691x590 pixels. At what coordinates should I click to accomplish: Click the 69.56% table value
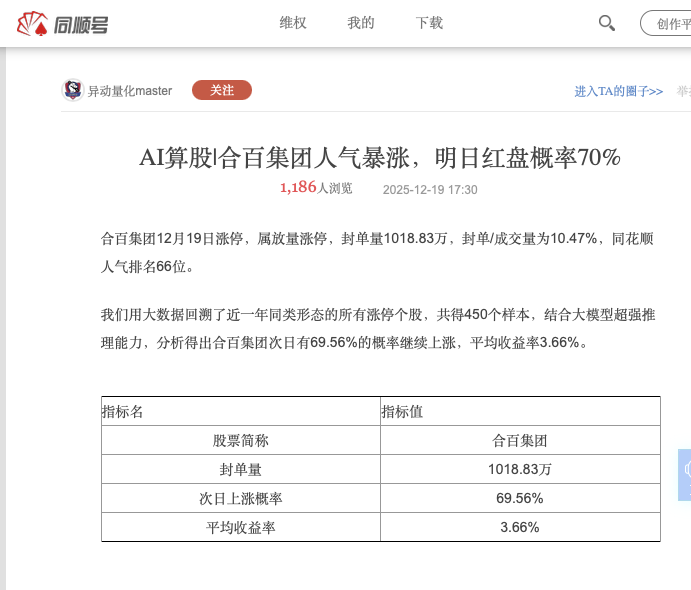(x=520, y=498)
